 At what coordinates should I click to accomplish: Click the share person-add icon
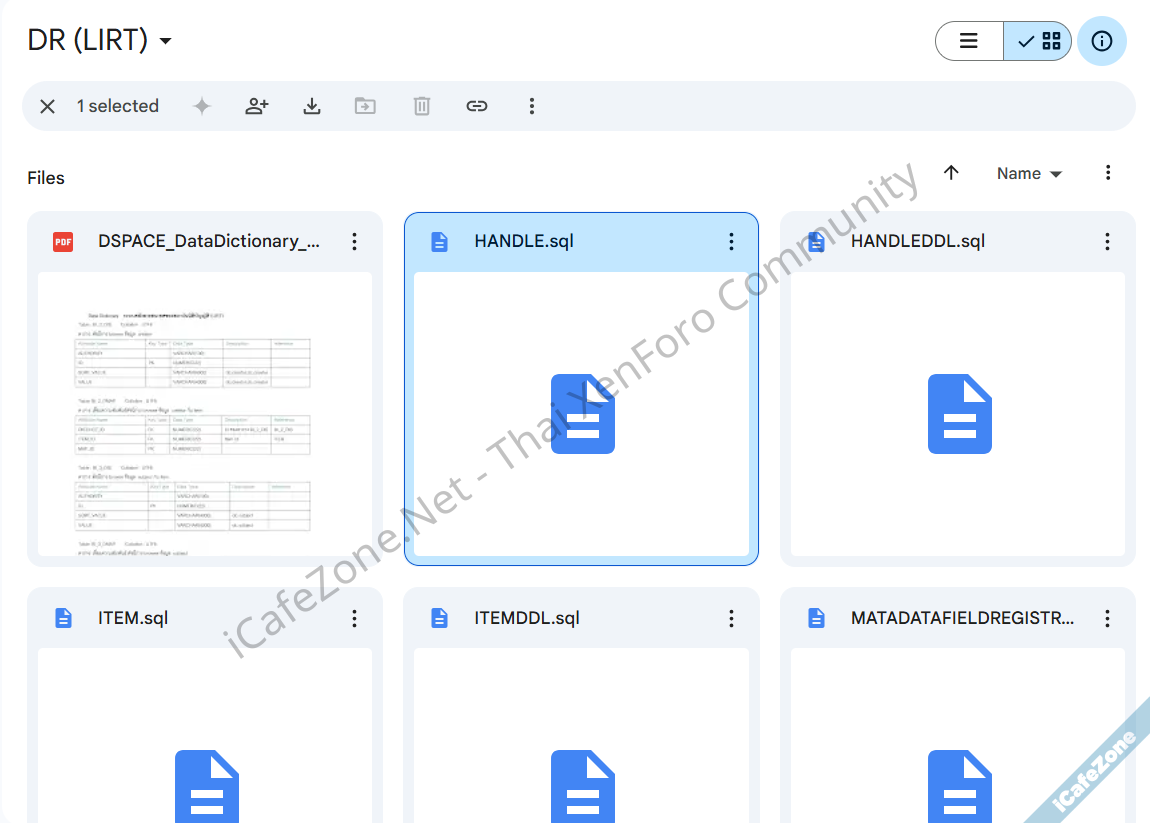(257, 106)
